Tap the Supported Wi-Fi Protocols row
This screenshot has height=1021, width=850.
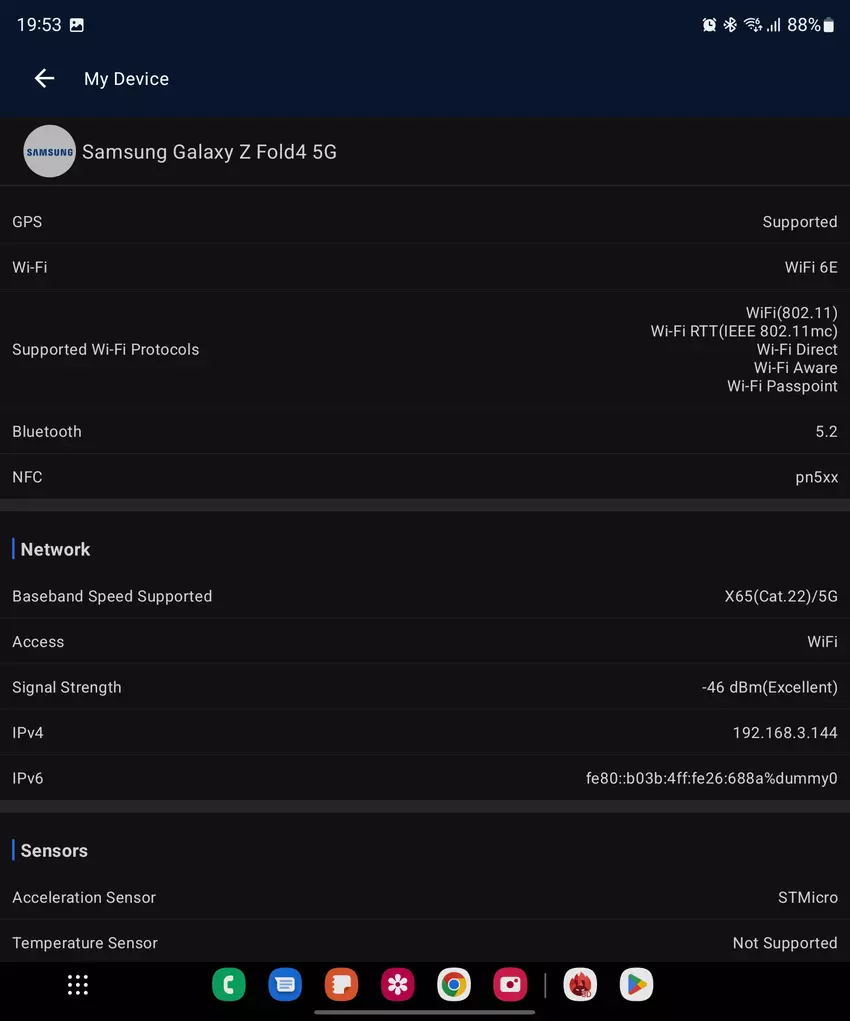[x=425, y=349]
